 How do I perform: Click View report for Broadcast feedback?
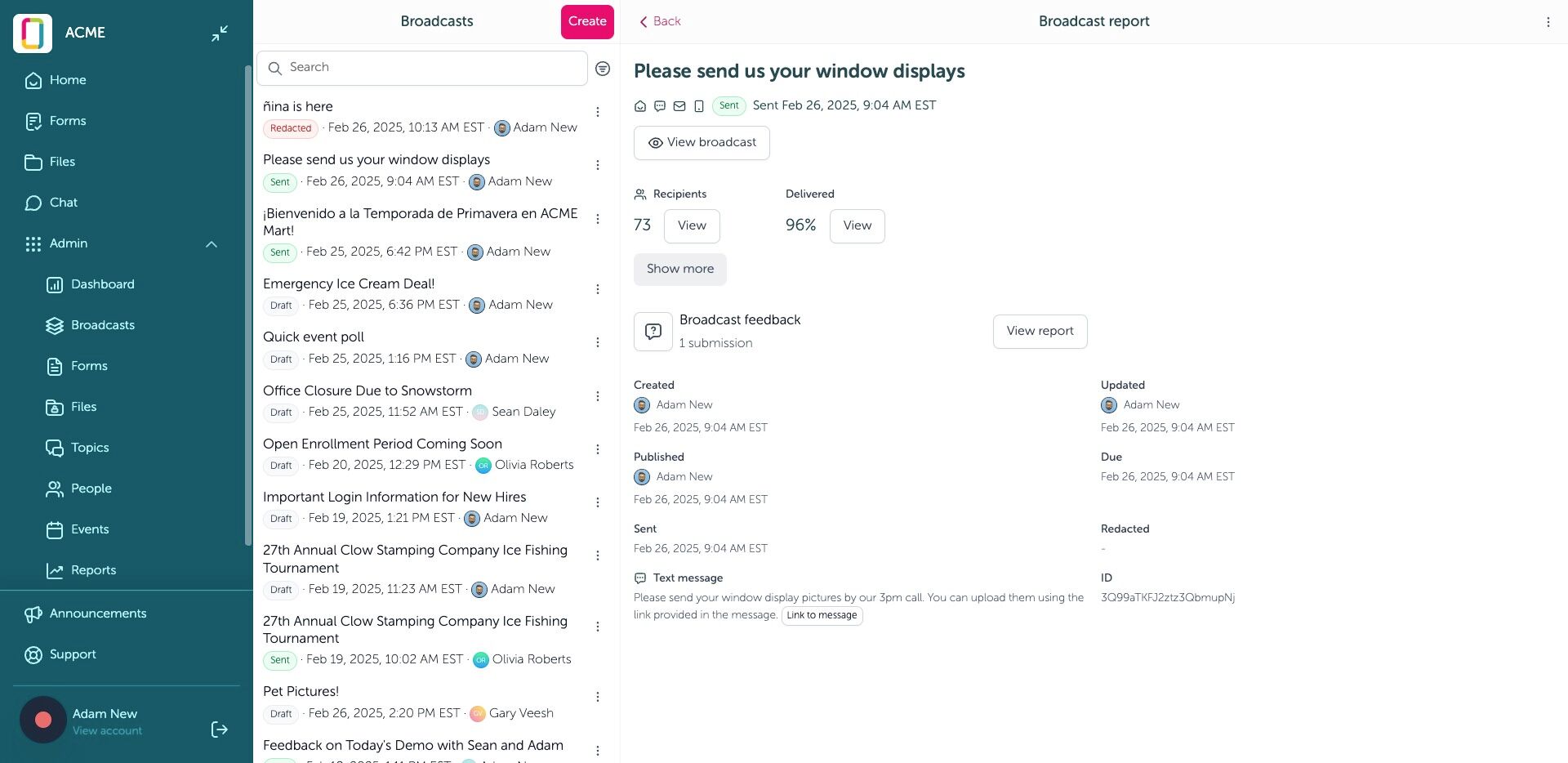(x=1040, y=332)
